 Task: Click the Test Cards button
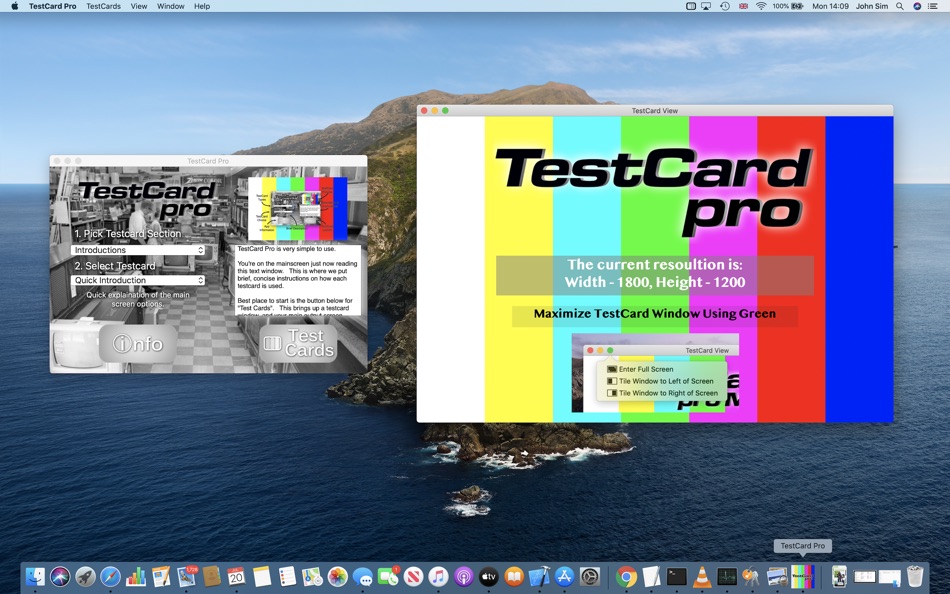click(298, 344)
